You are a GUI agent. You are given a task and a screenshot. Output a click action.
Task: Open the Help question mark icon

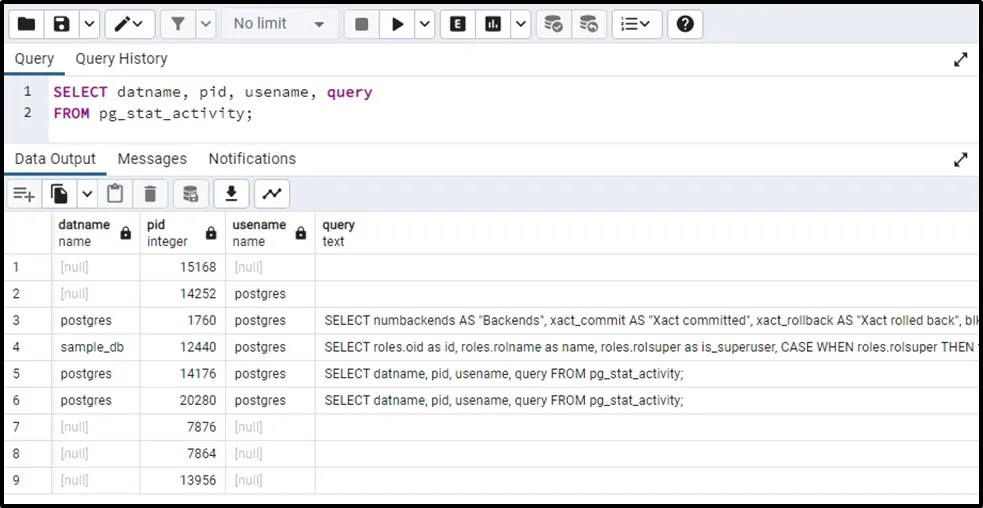[684, 24]
